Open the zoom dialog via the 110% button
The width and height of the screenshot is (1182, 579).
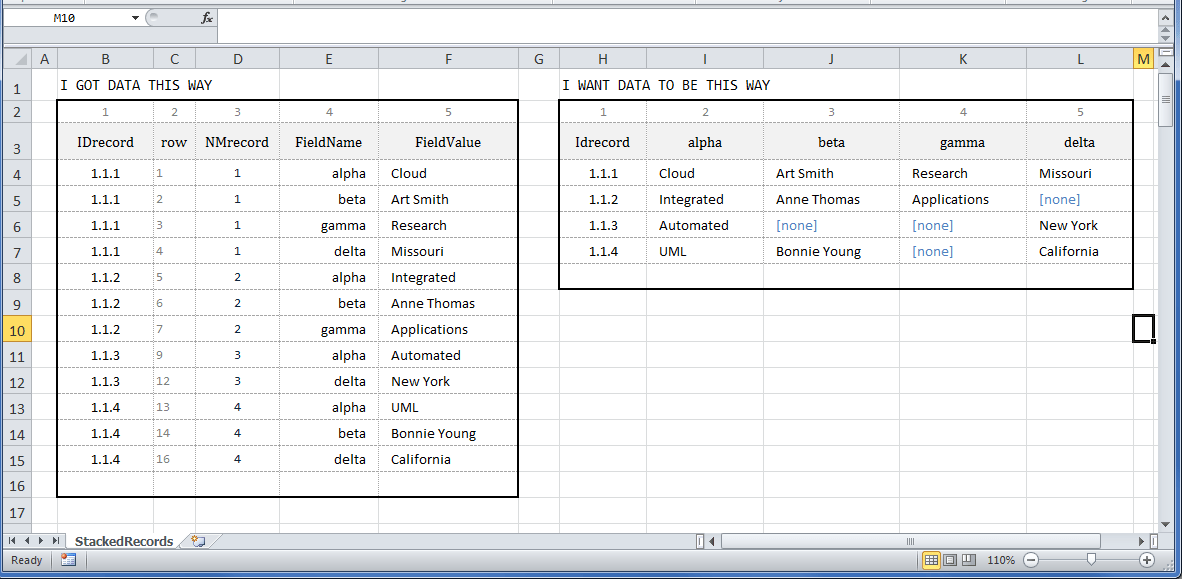[x=1001, y=560]
